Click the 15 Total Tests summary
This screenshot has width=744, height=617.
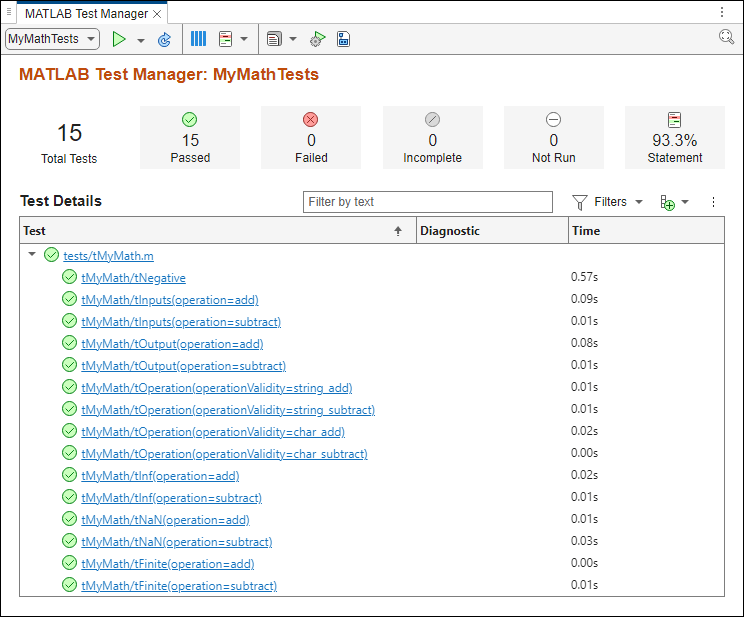point(69,143)
